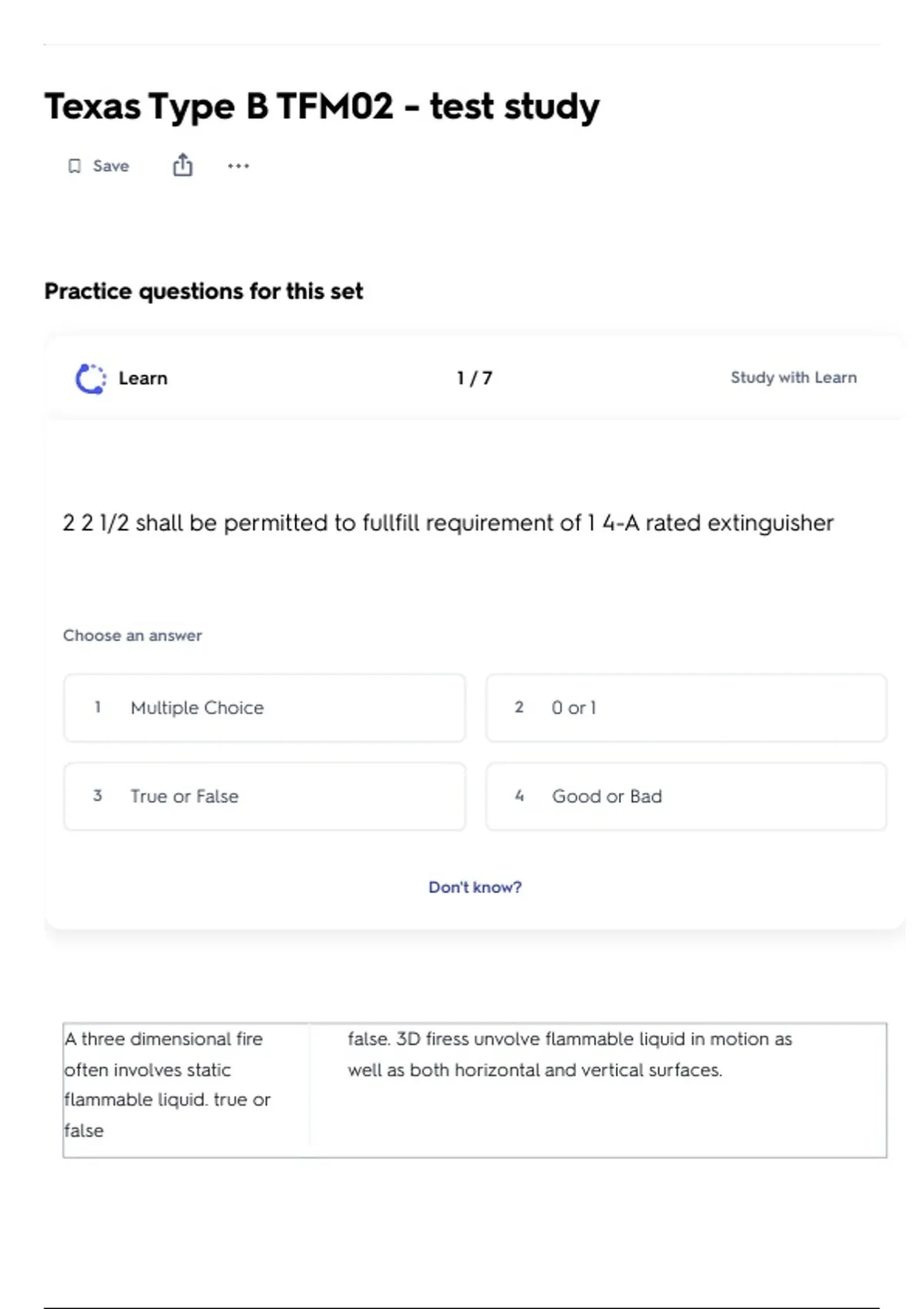
Task: Open 'Study with Learn' link
Action: click(794, 377)
